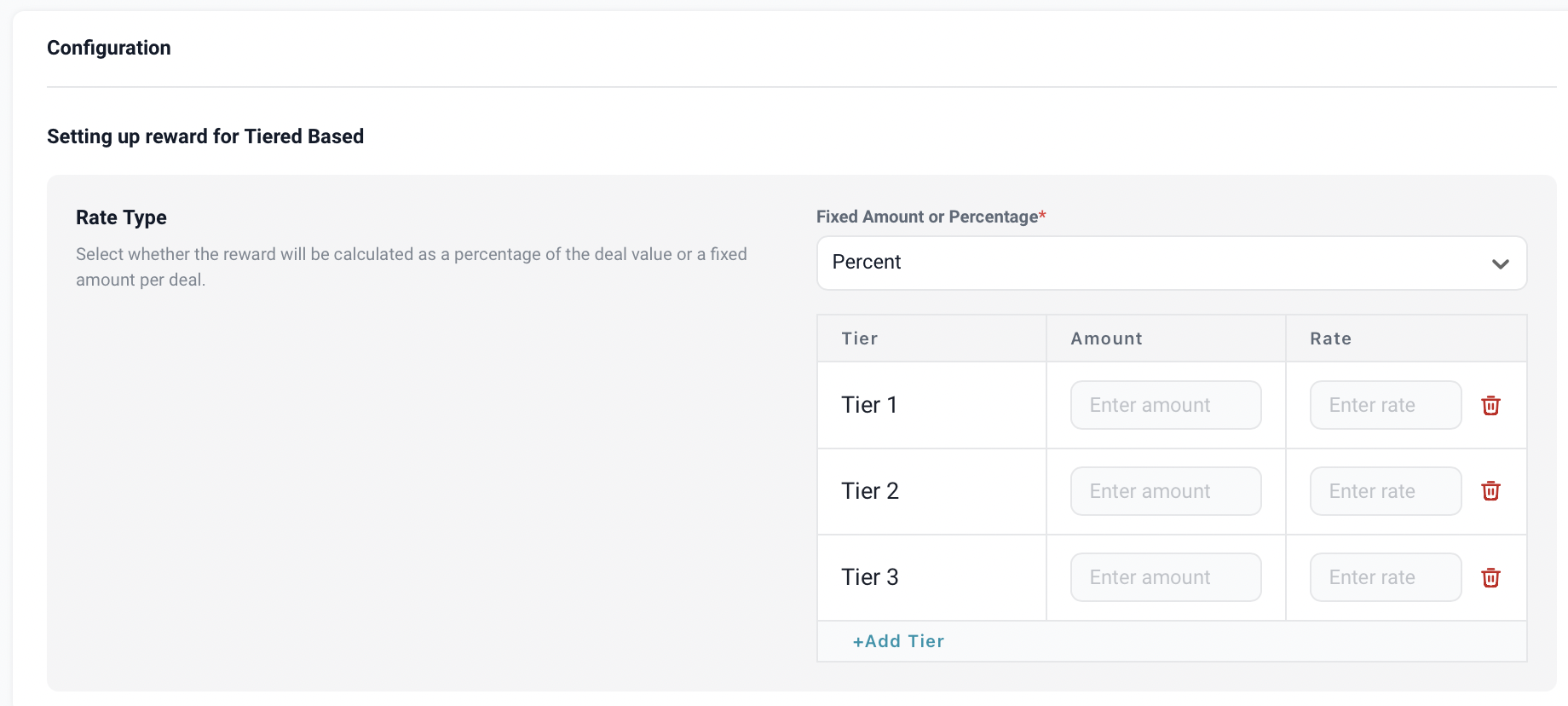1568x706 pixels.
Task: Click the Amount column header
Action: coord(1106,339)
